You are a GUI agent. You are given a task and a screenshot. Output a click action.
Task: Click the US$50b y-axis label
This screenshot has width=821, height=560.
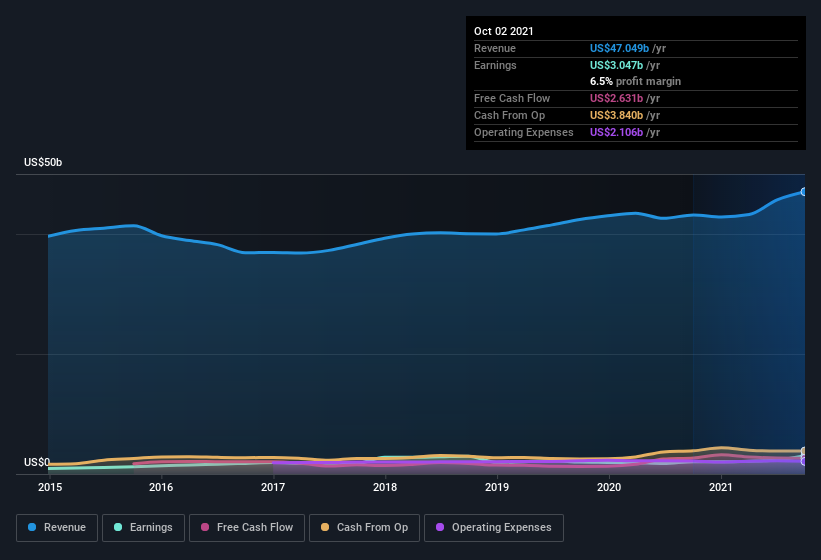(43, 162)
